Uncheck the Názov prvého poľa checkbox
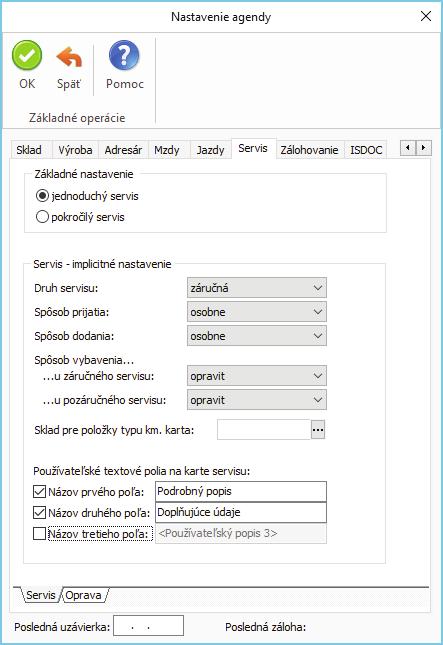443x645 pixels. click(39, 491)
